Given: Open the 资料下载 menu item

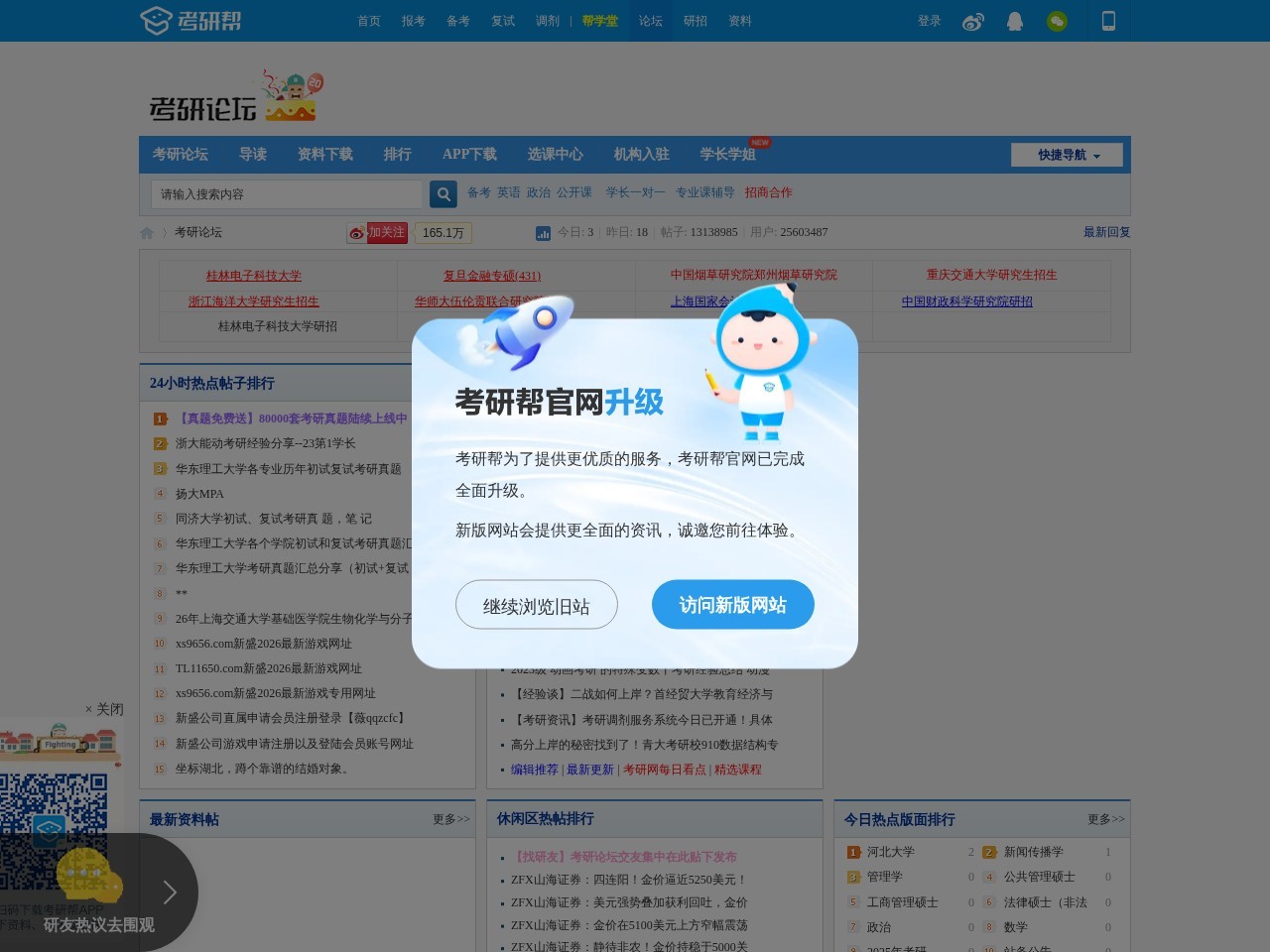Looking at the screenshot, I should coord(323,155).
